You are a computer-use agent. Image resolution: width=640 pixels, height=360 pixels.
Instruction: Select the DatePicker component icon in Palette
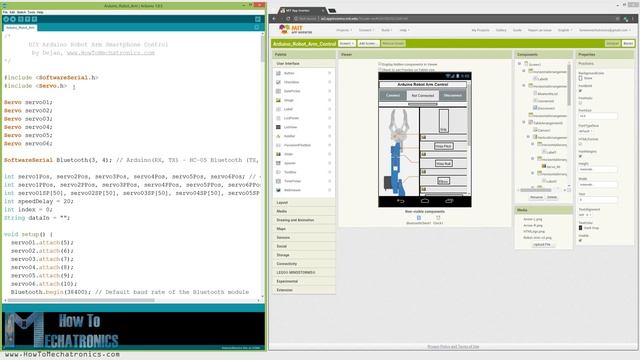tap(278, 91)
